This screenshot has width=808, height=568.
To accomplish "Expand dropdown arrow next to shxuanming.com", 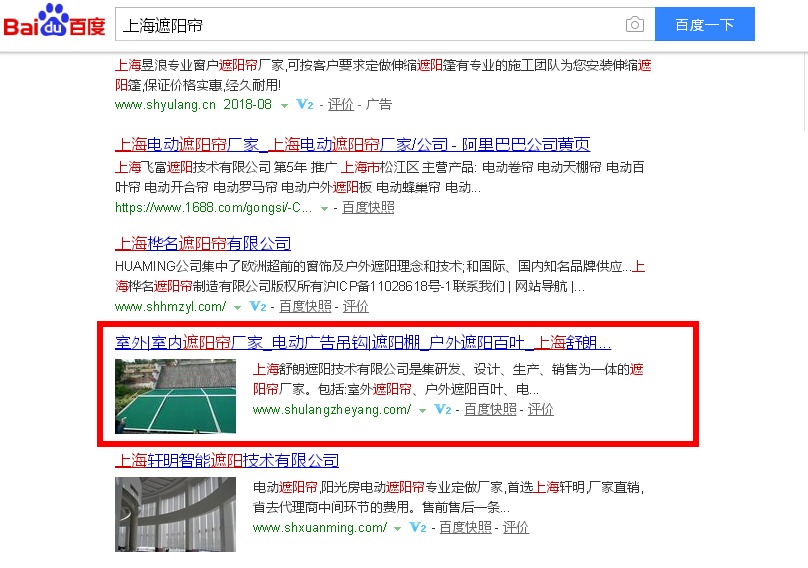I will tap(397, 529).
